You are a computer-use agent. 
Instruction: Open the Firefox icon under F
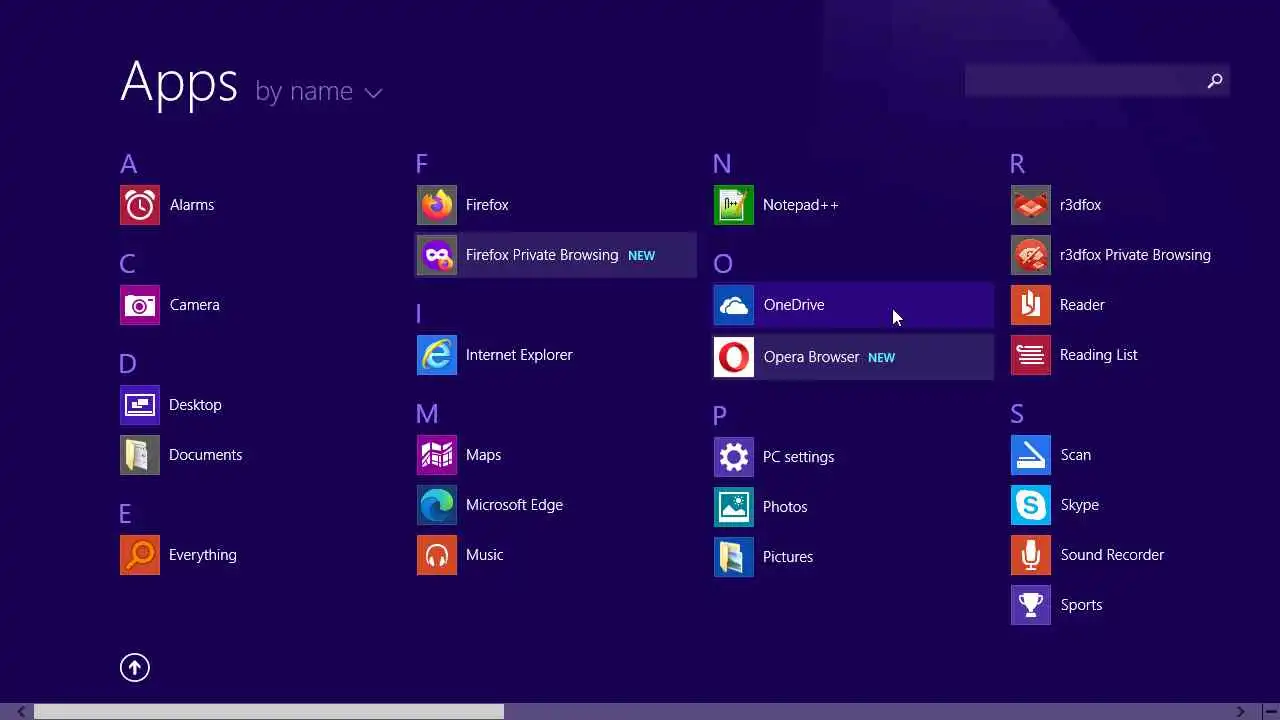point(437,205)
